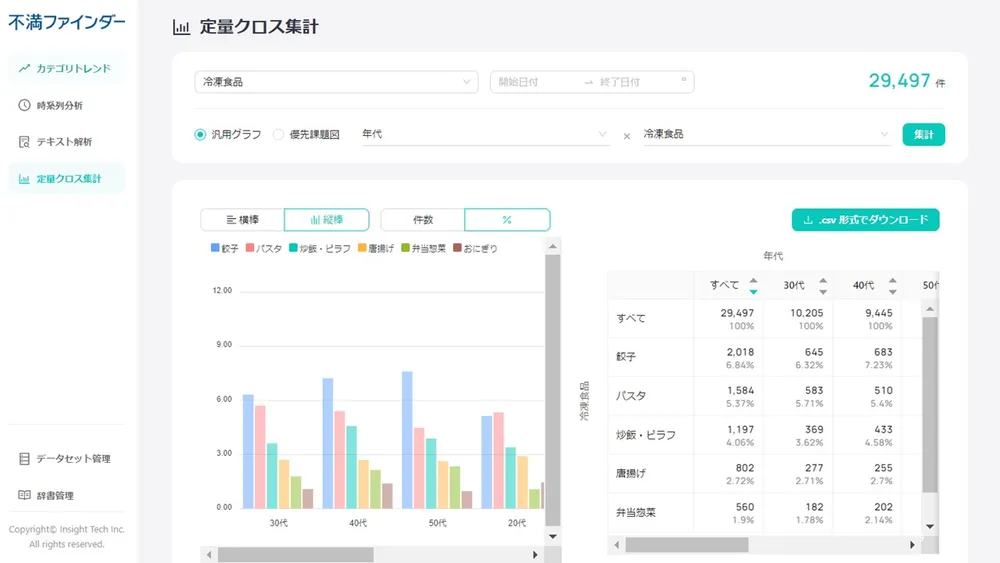The width and height of the screenshot is (1000, 563).
Task: Sort ascending on 40代 column
Action: 892,281
